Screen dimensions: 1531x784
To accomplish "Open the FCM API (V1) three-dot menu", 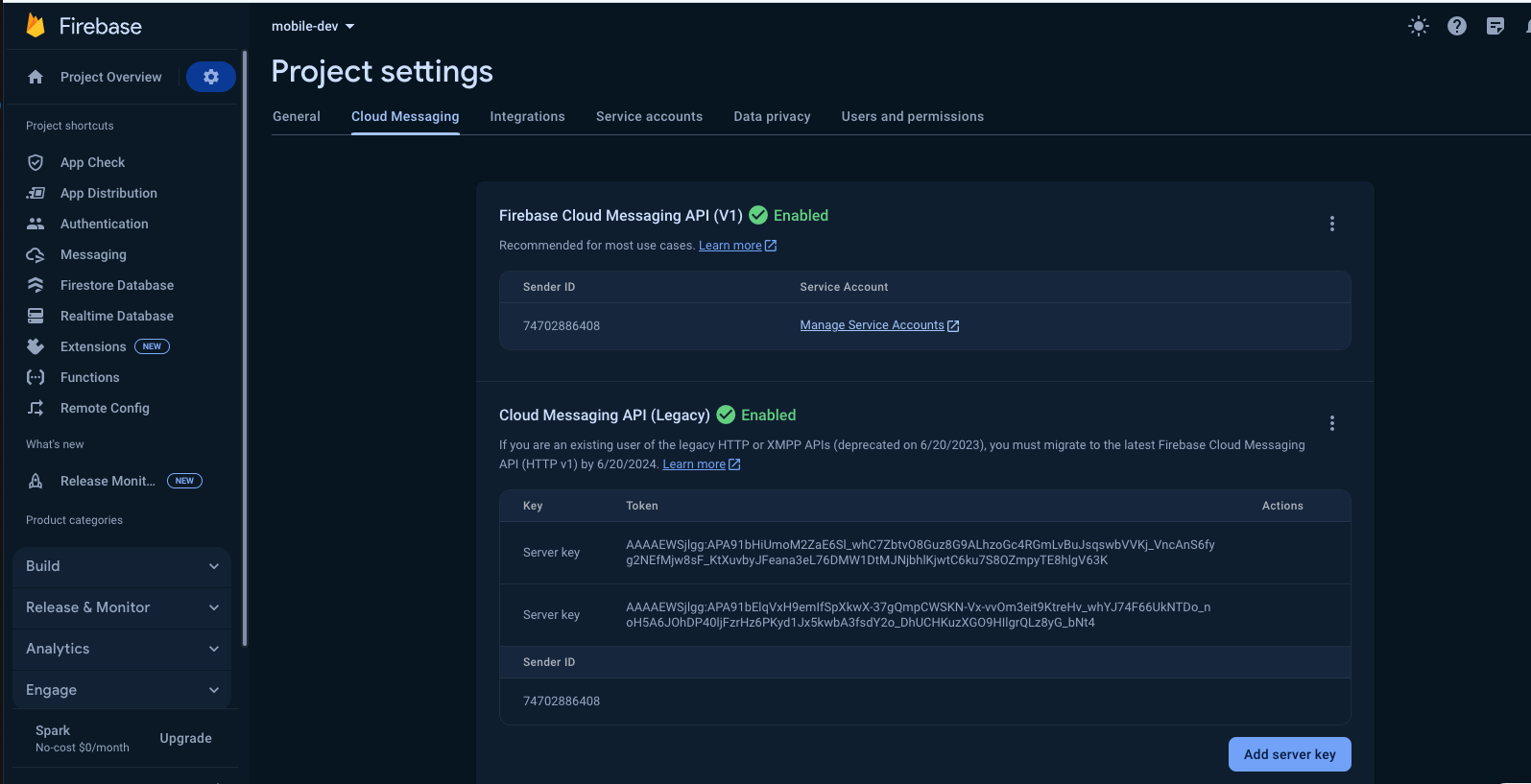I will pos(1331,224).
